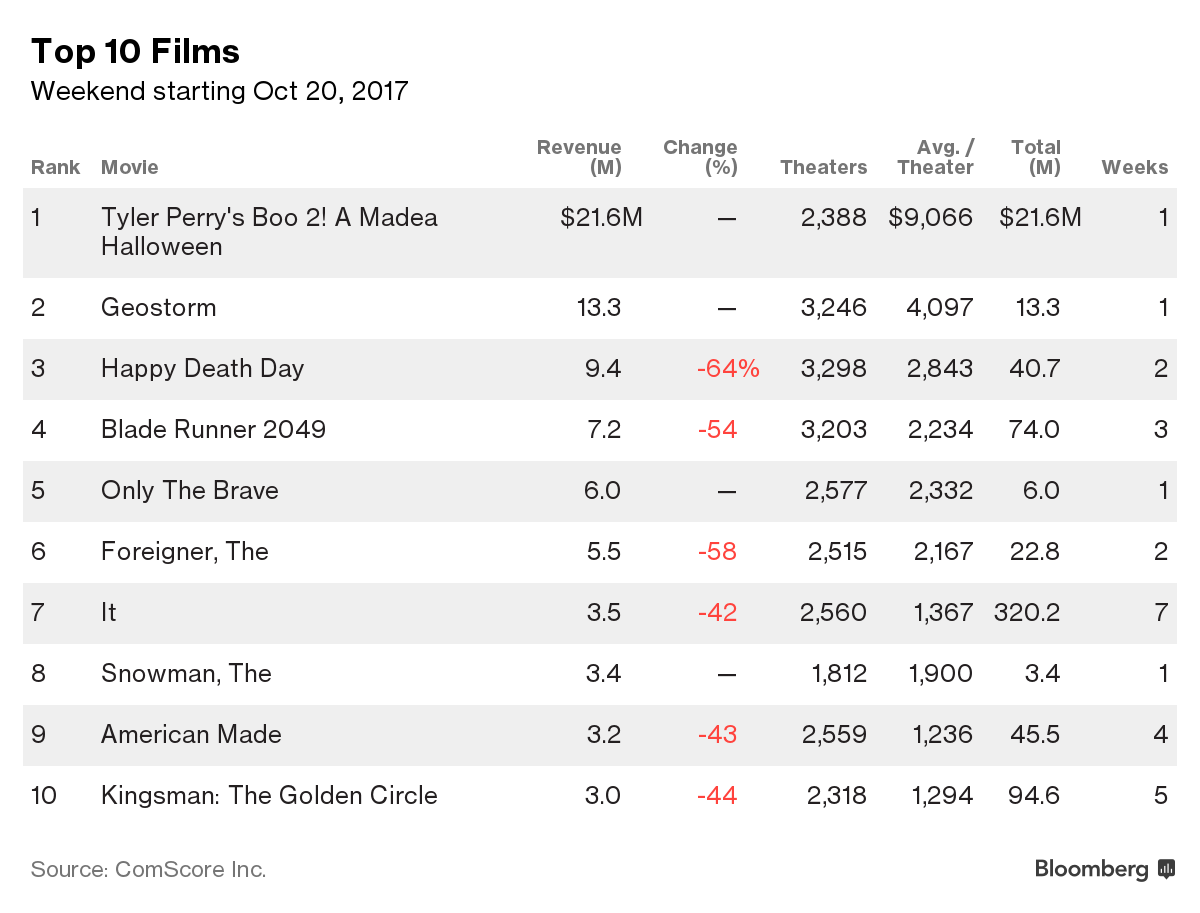
Task: Click the Kingsman: The Golden Circle title
Action: 269,795
